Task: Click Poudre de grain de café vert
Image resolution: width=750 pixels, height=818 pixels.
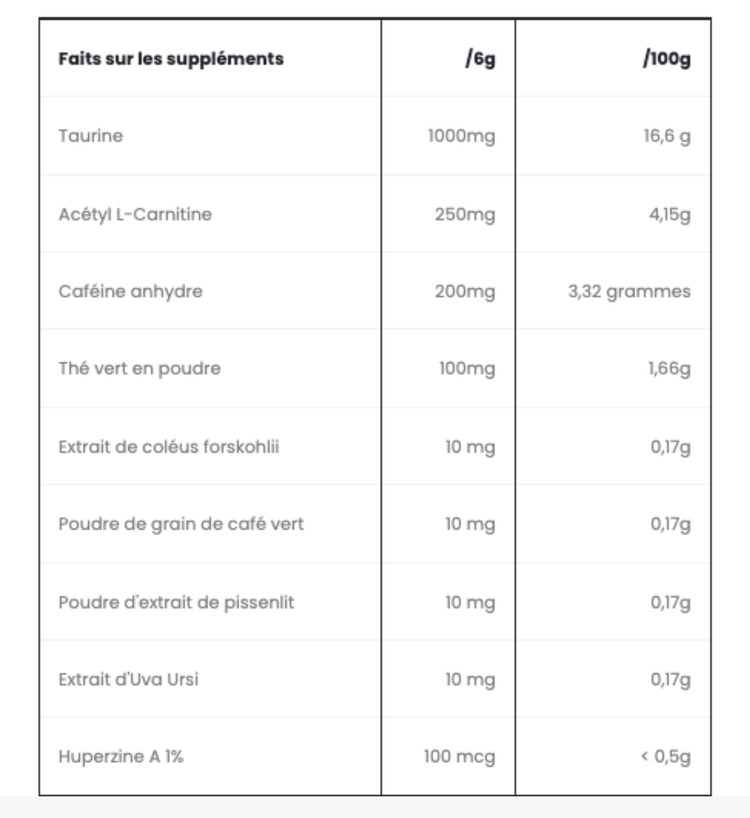Action: pos(181,524)
